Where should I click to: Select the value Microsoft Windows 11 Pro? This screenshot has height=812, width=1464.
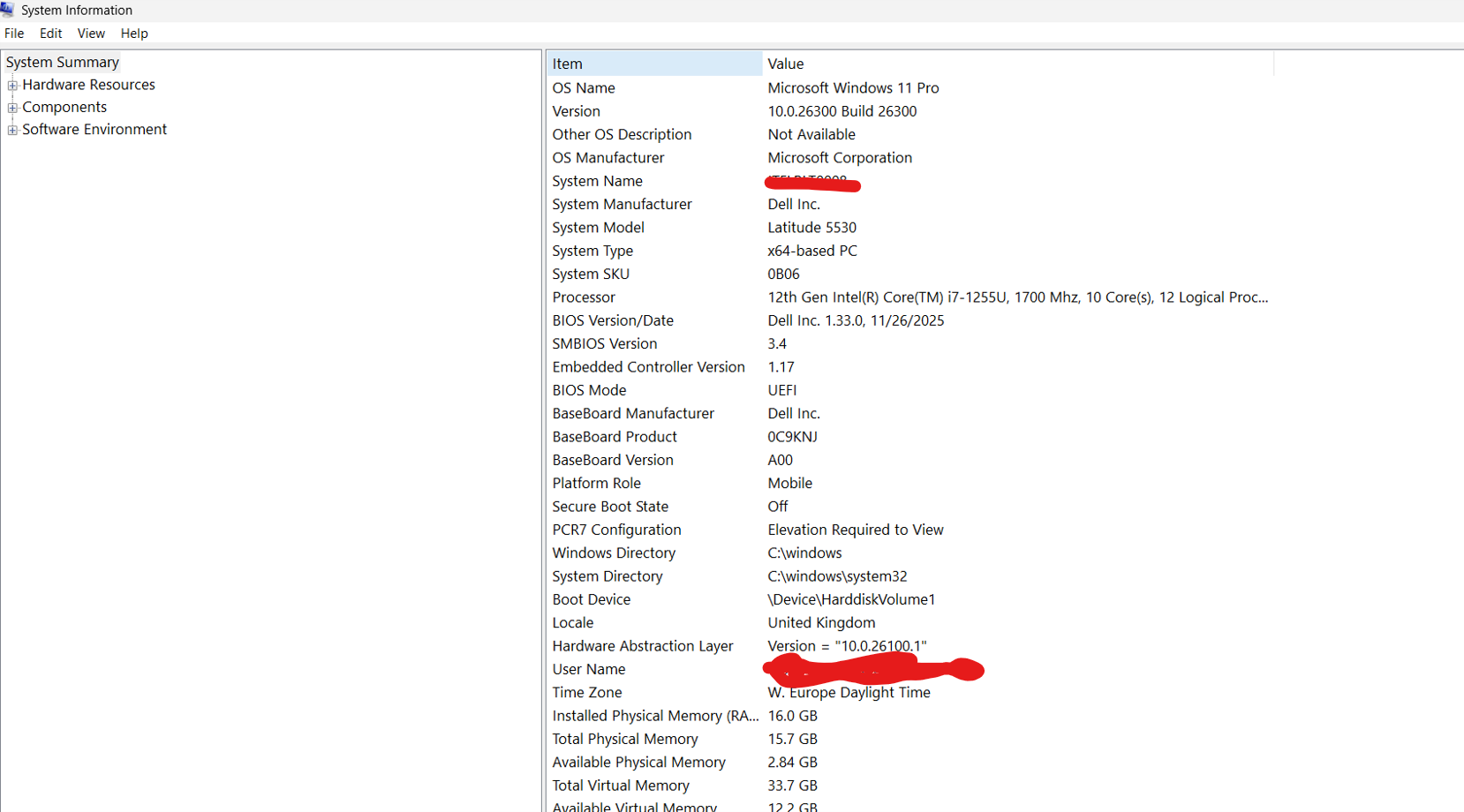(x=853, y=88)
